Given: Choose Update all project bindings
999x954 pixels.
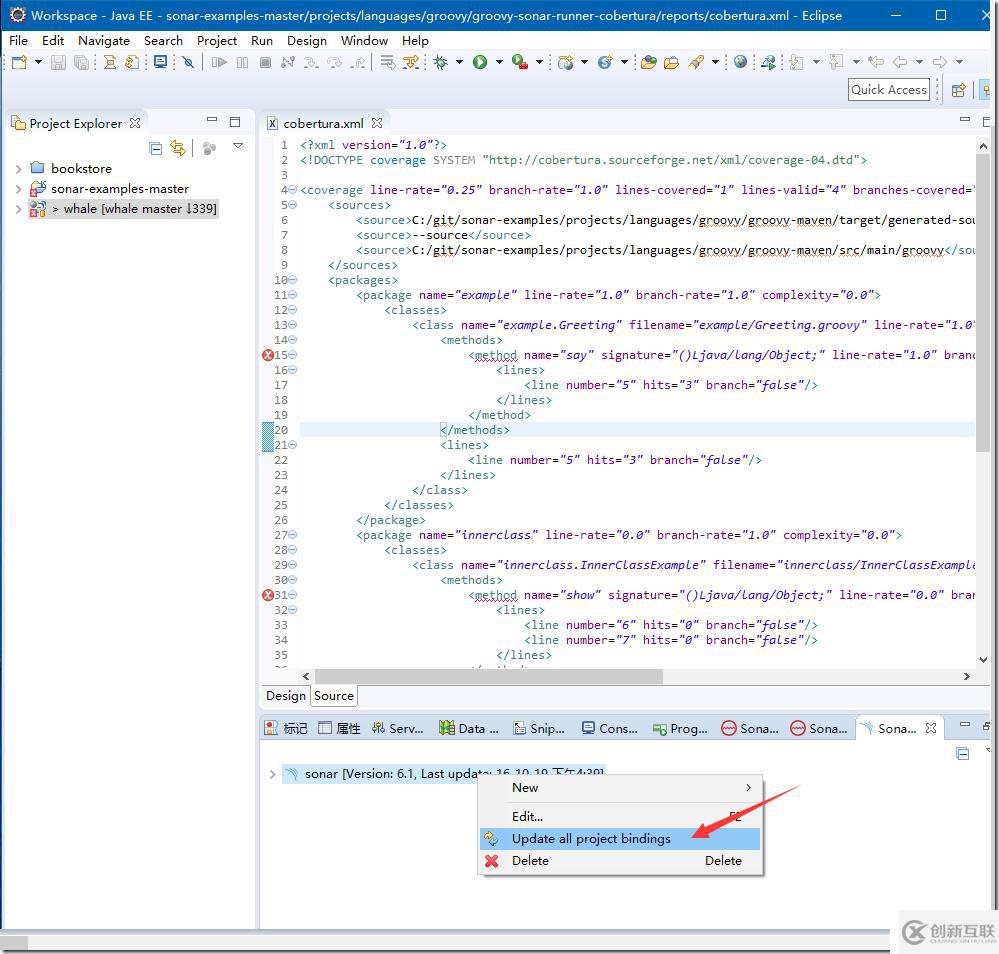Looking at the screenshot, I should 620,839.
